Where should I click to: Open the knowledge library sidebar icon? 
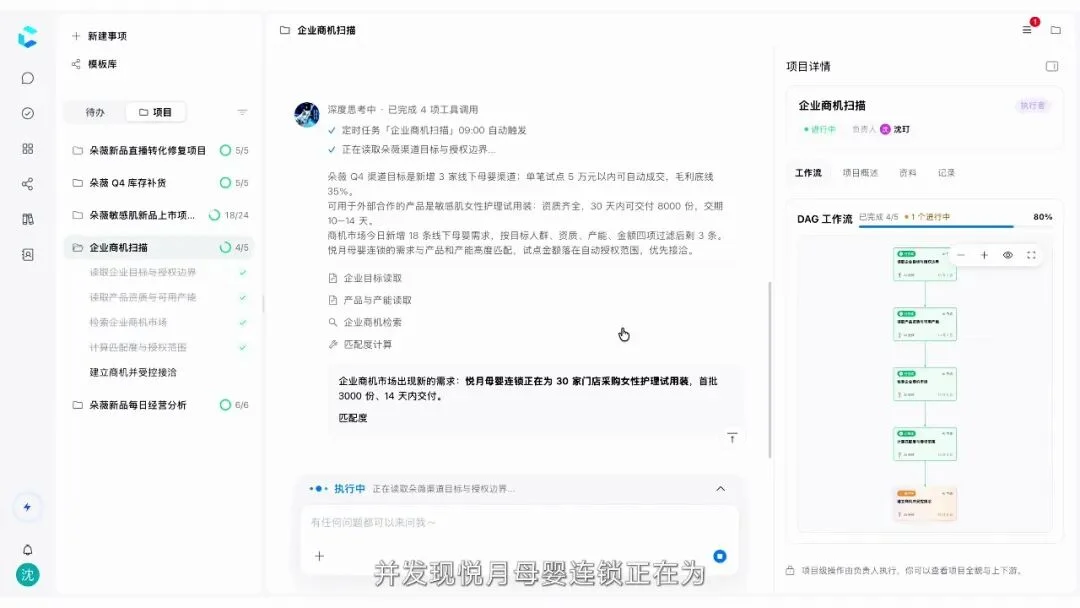28,219
